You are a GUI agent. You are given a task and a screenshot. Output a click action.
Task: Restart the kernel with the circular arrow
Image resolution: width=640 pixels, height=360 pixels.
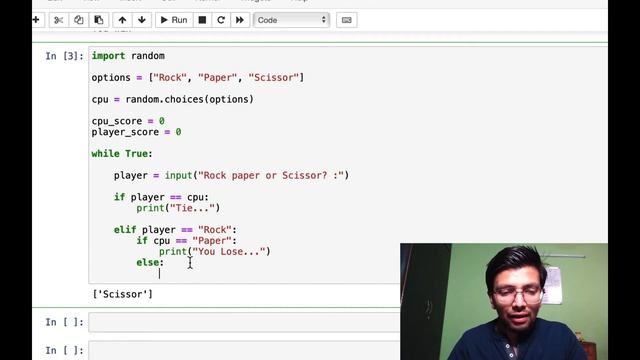tap(221, 20)
